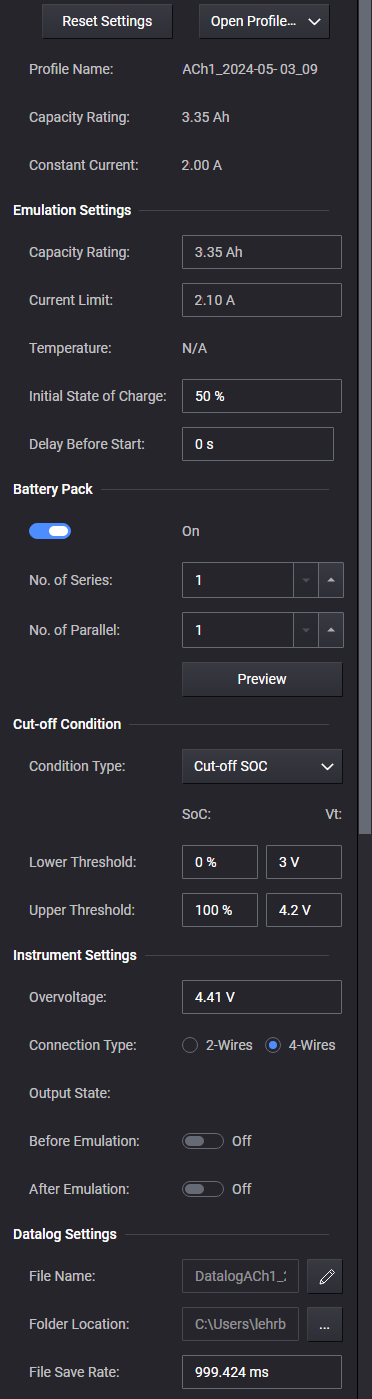Enable Before Emulation output state toggle

point(203,1141)
